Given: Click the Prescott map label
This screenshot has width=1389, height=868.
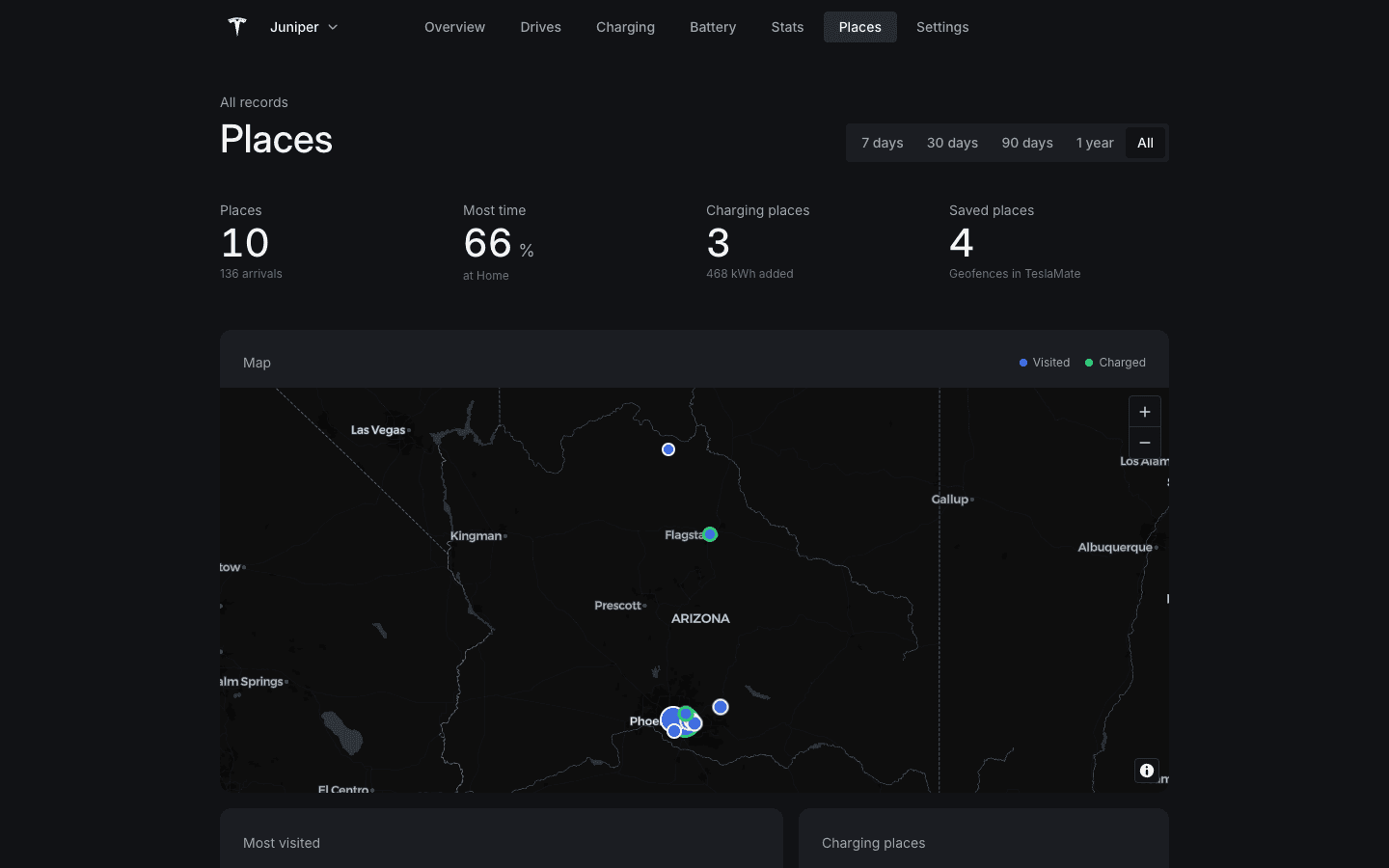Looking at the screenshot, I should pos(618,606).
